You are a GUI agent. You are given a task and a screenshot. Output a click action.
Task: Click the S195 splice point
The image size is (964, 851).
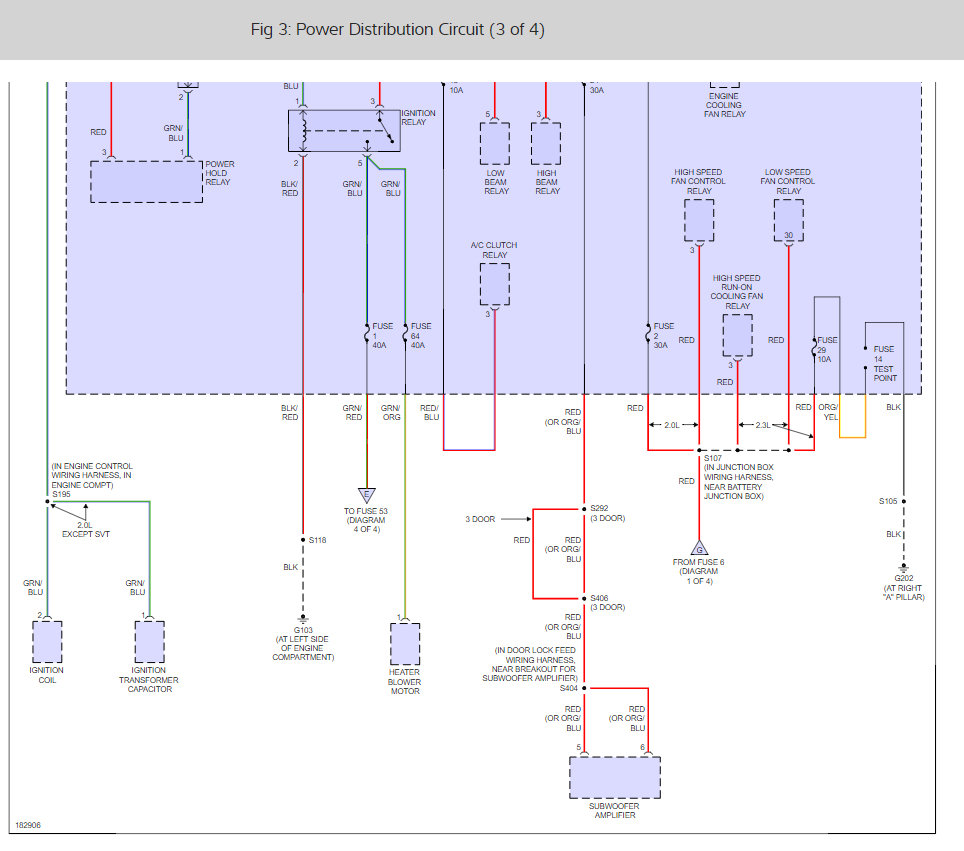tap(47, 502)
